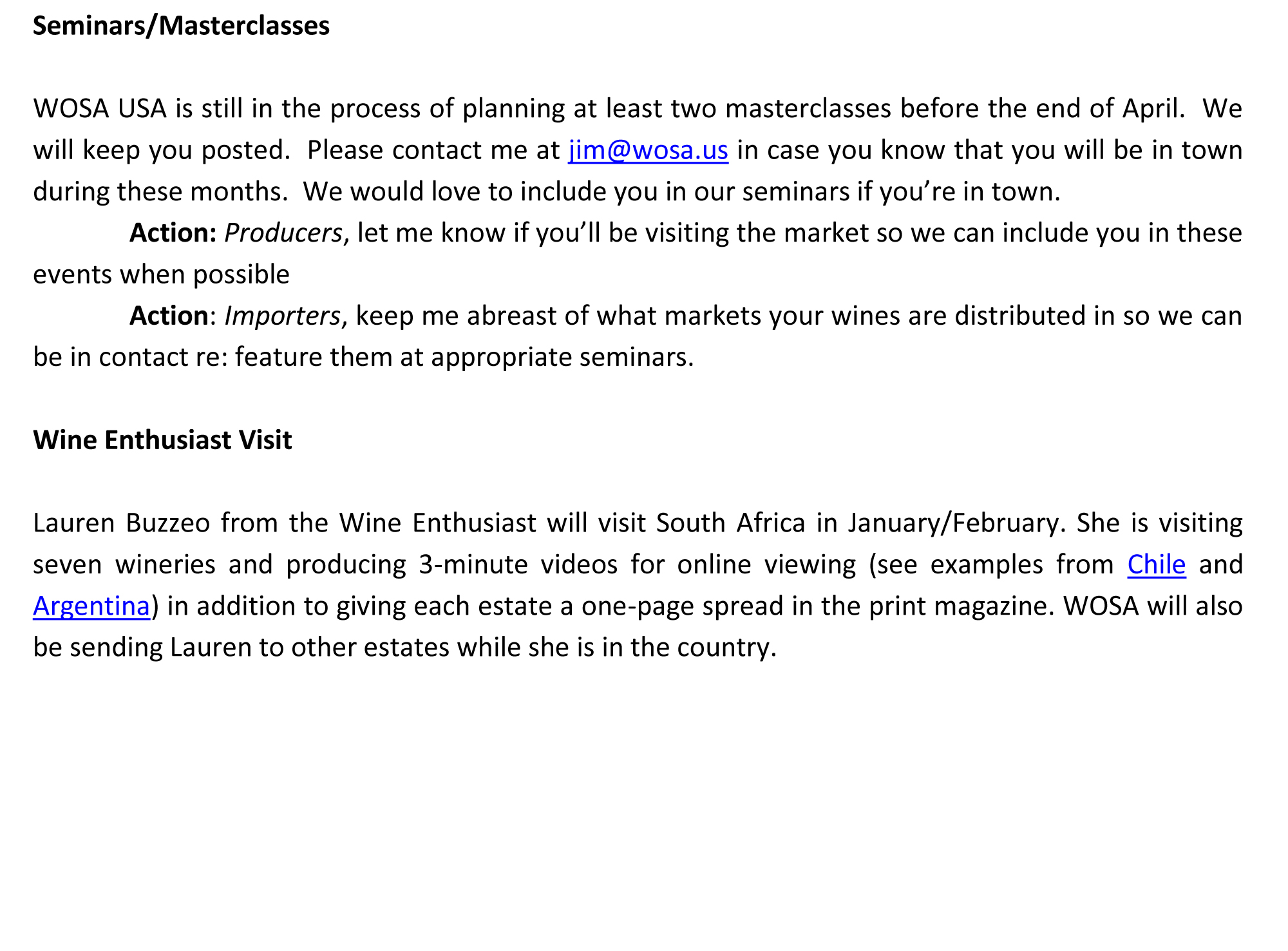The width and height of the screenshot is (1288, 951).
Task: Click the Wine Enthusiast Visit heading
Action: [x=163, y=440]
